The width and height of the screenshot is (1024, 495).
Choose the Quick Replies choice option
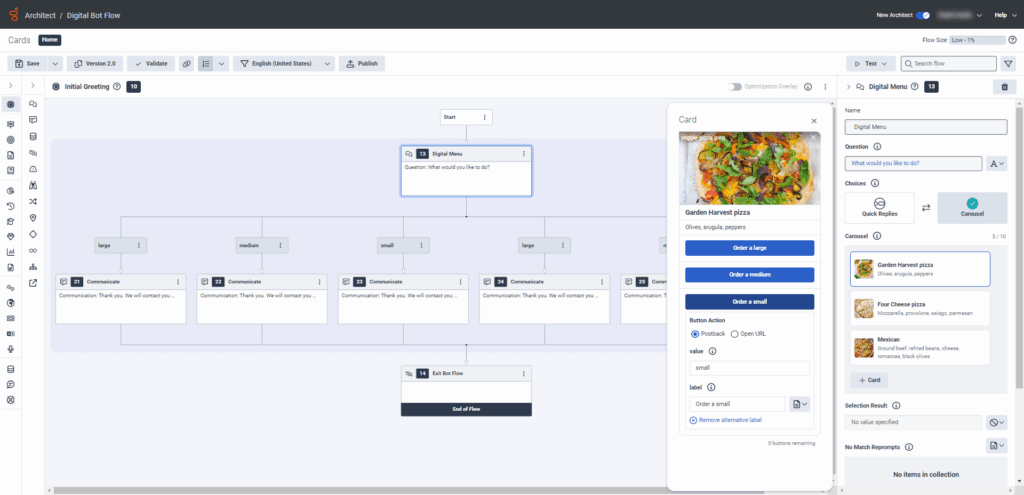click(879, 208)
